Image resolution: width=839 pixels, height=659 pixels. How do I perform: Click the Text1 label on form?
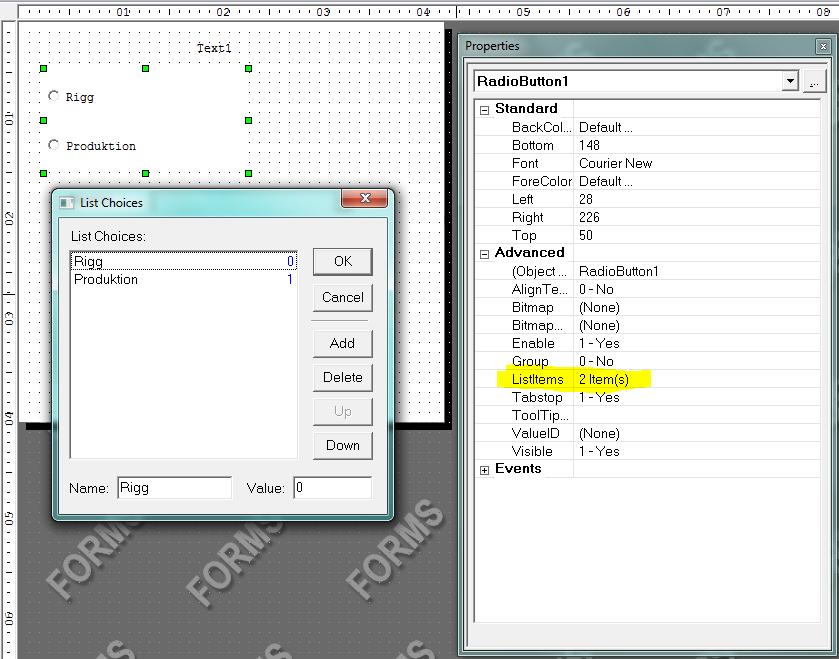214,48
